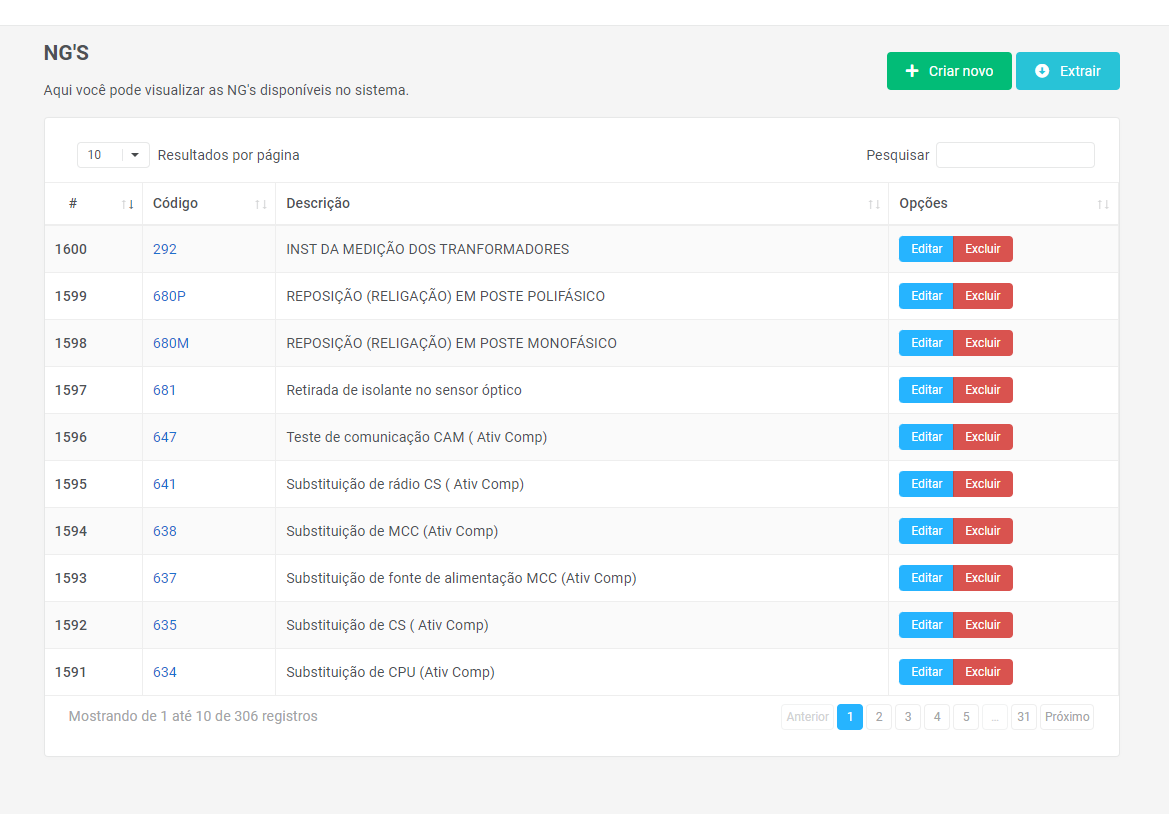Image resolution: width=1169 pixels, height=814 pixels.
Task: Click sort arrows in Opções column
Action: [x=1102, y=204]
